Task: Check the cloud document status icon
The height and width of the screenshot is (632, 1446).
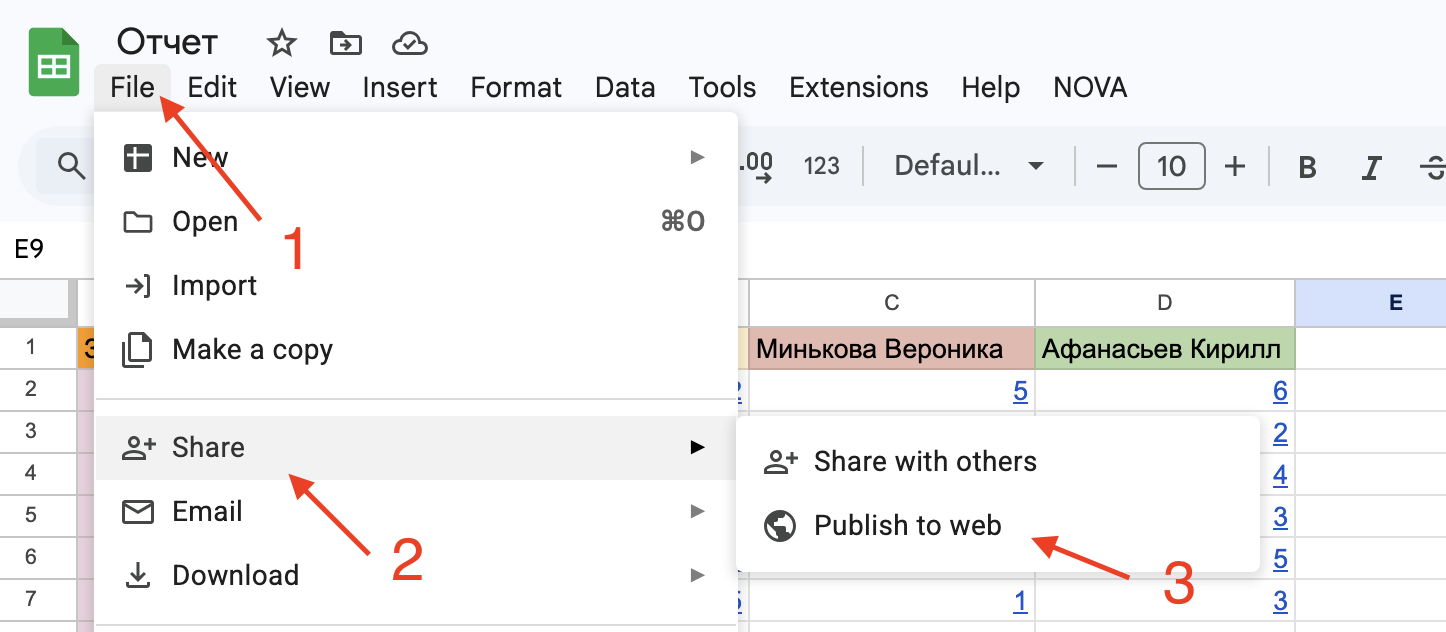Action: point(410,43)
